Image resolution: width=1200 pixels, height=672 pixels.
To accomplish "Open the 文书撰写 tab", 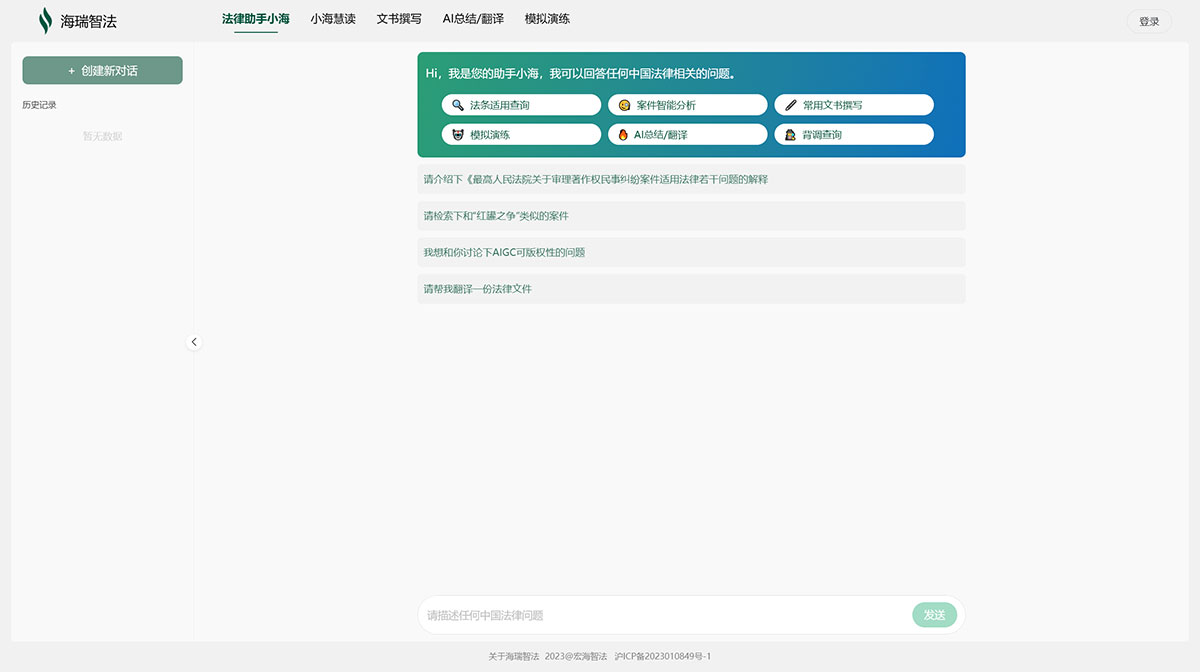I will pos(399,19).
